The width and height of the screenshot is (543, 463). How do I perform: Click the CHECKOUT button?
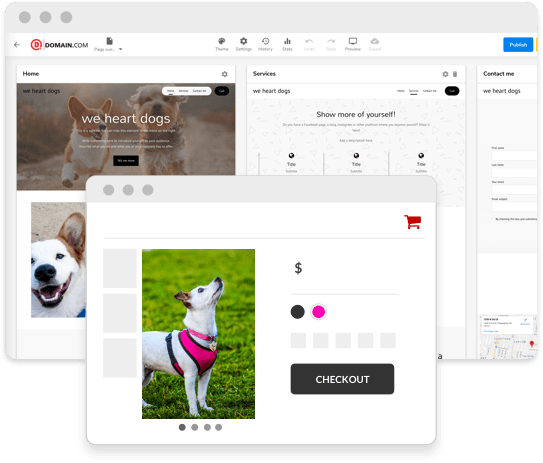point(342,379)
